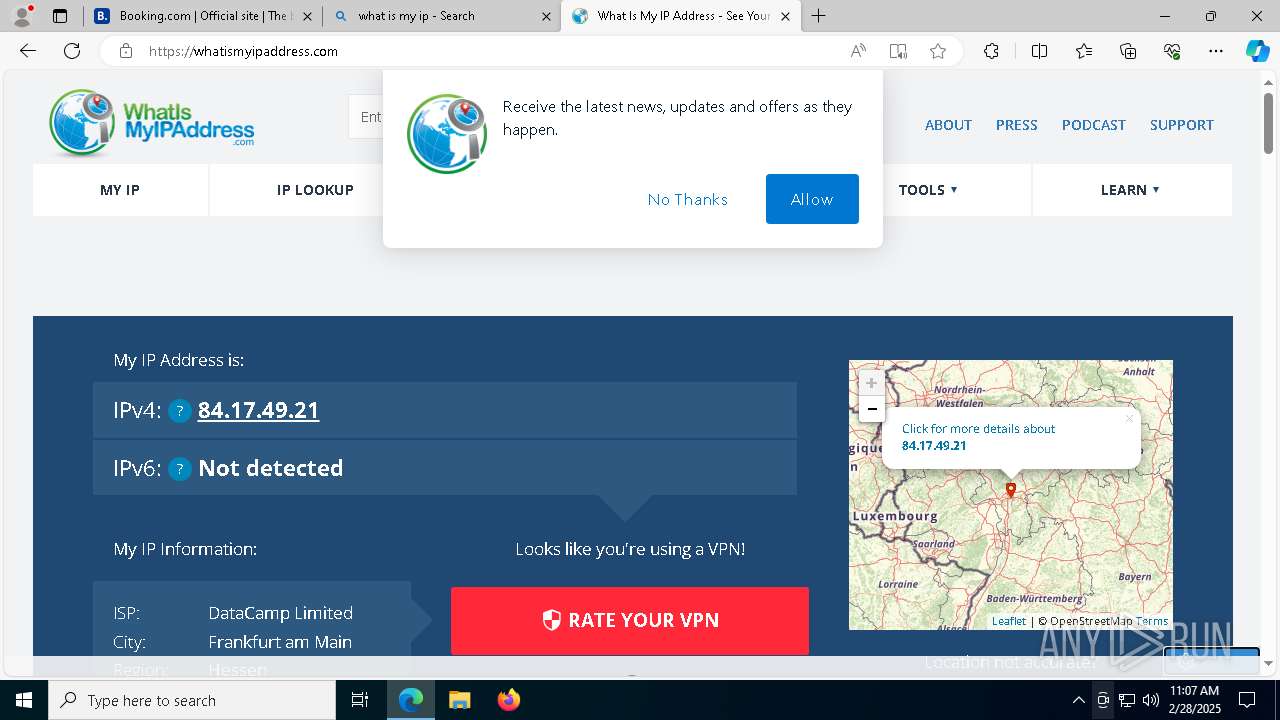Zoom out on the map with minus
The height and width of the screenshot is (720, 1280).
pyautogui.click(x=871, y=409)
